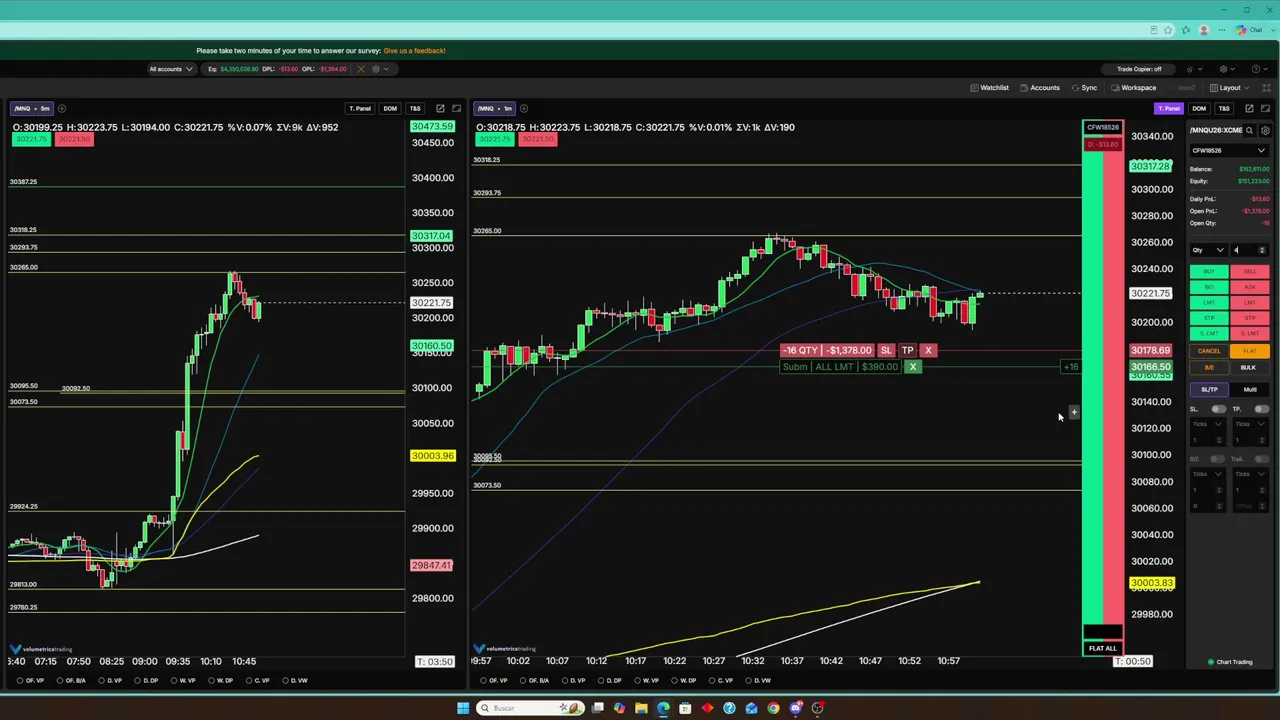Click the plus crosshair icon on the 1m chart
This screenshot has width=1280, height=720.
coord(1074,412)
